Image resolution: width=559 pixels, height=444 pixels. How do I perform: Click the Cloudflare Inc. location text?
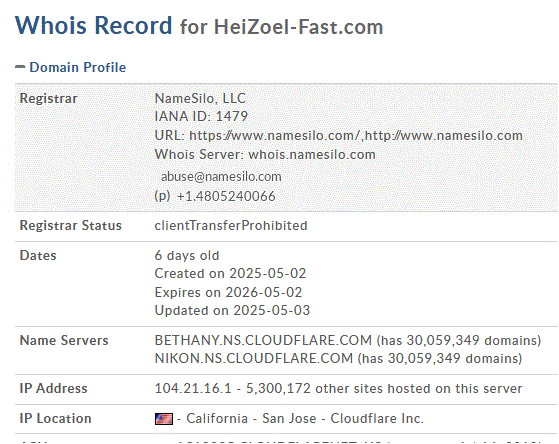point(377,418)
